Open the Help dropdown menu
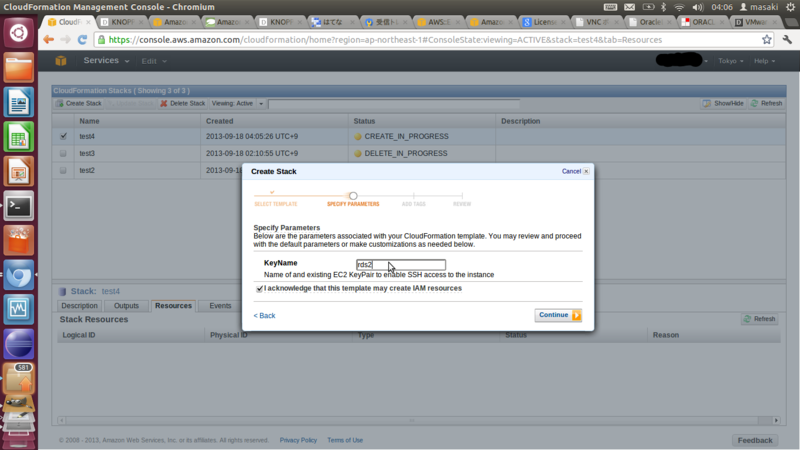The height and width of the screenshot is (450, 800). (764, 61)
